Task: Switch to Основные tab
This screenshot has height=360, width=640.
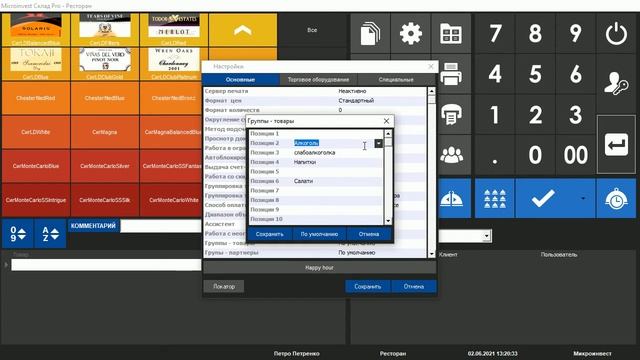Action: click(240, 80)
